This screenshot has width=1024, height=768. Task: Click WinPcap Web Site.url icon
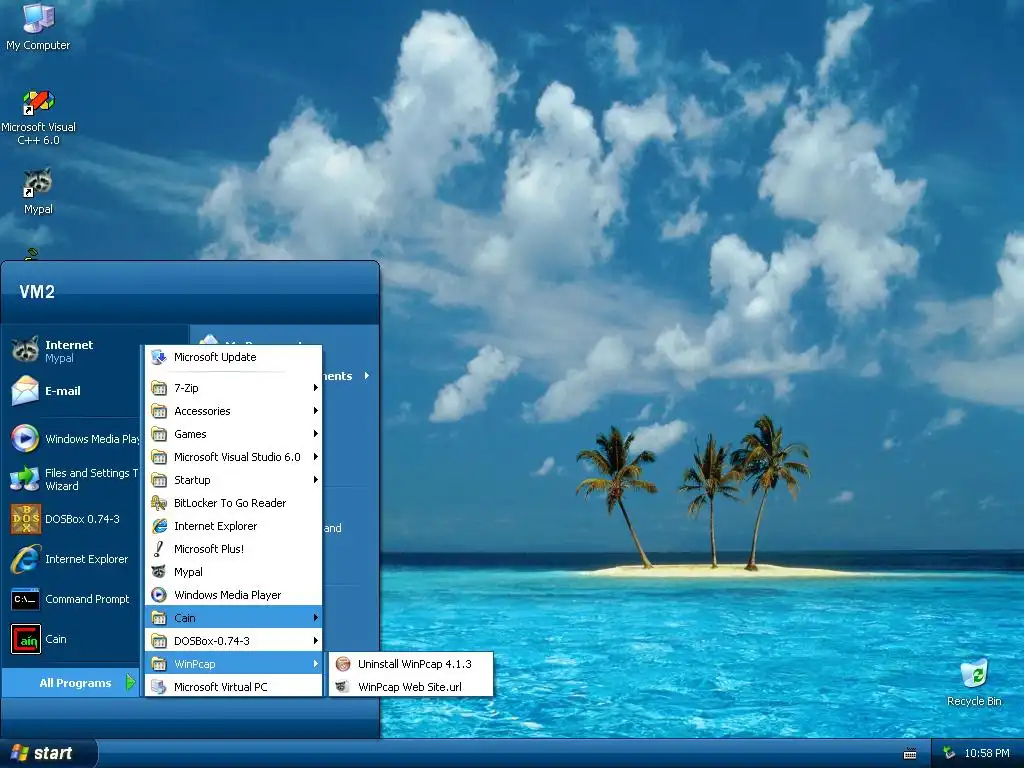click(x=343, y=687)
